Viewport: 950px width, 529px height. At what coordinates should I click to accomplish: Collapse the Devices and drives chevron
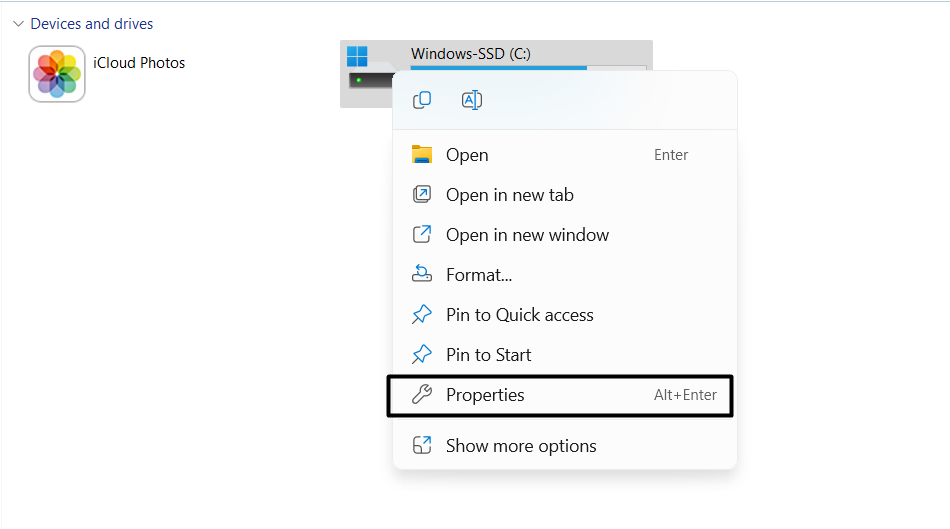[x=18, y=24]
